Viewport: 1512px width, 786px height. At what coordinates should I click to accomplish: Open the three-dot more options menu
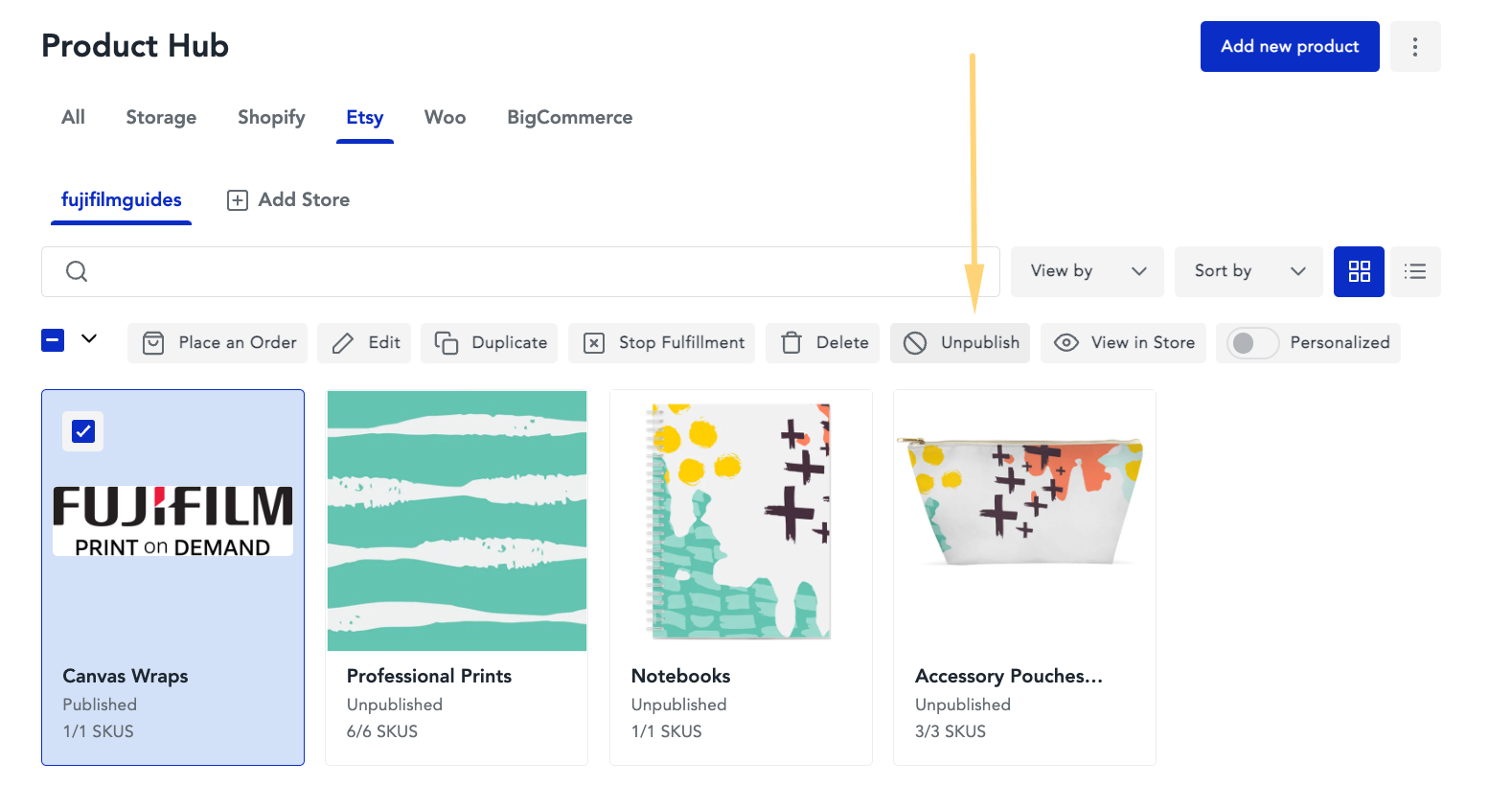pos(1415,46)
